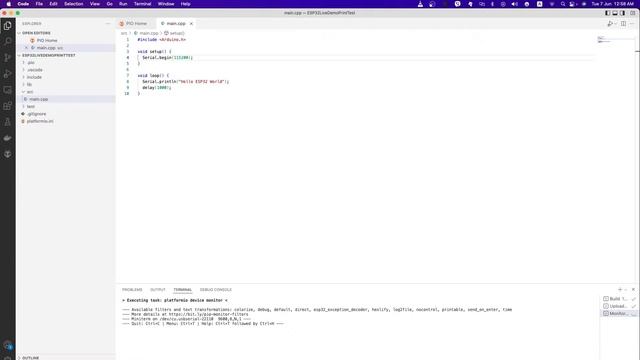Open Spotlight search in menu bar
The height and width of the screenshot is (360, 640).
click(x=563, y=4)
